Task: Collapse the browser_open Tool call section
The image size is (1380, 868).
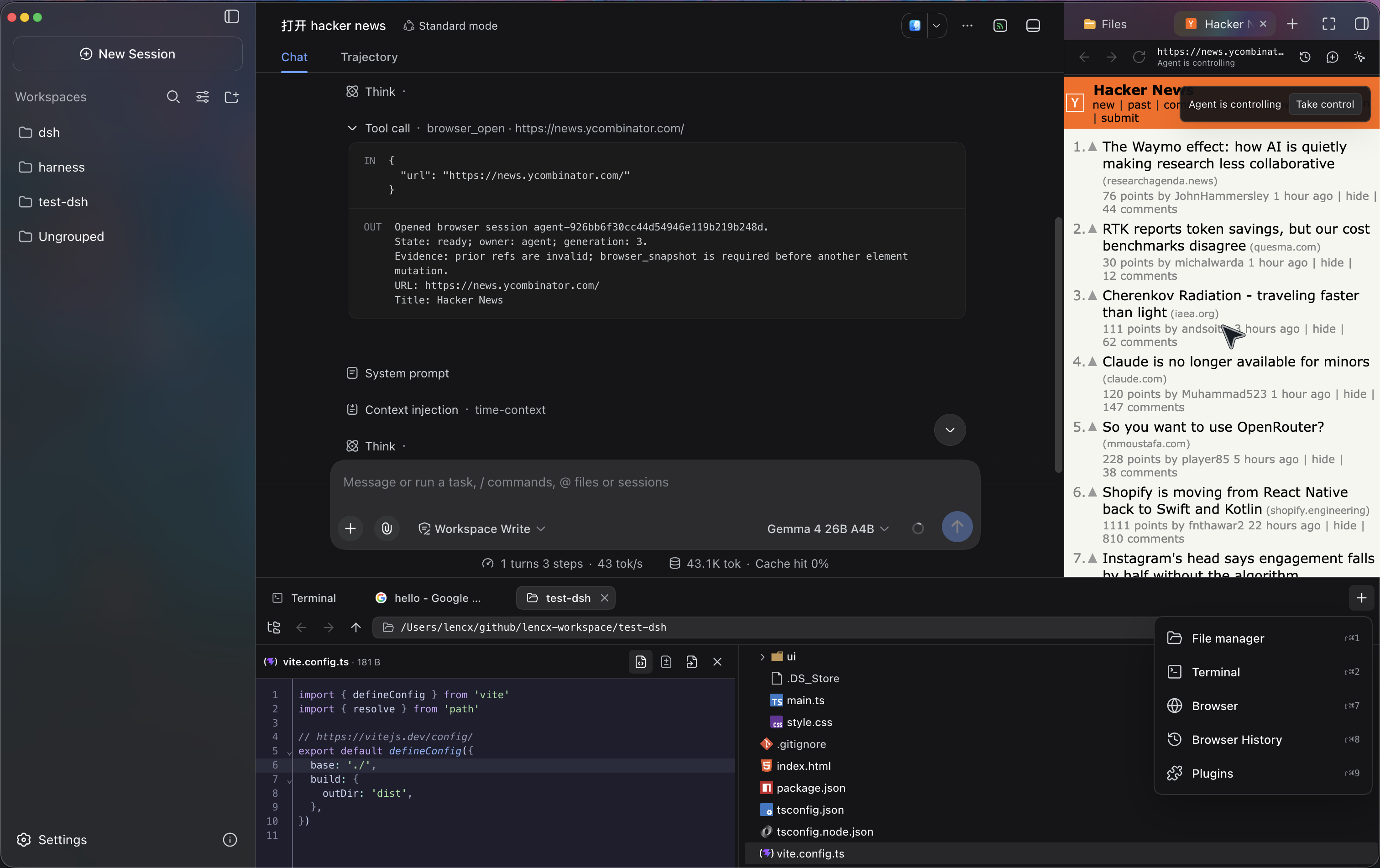Action: pyautogui.click(x=352, y=128)
